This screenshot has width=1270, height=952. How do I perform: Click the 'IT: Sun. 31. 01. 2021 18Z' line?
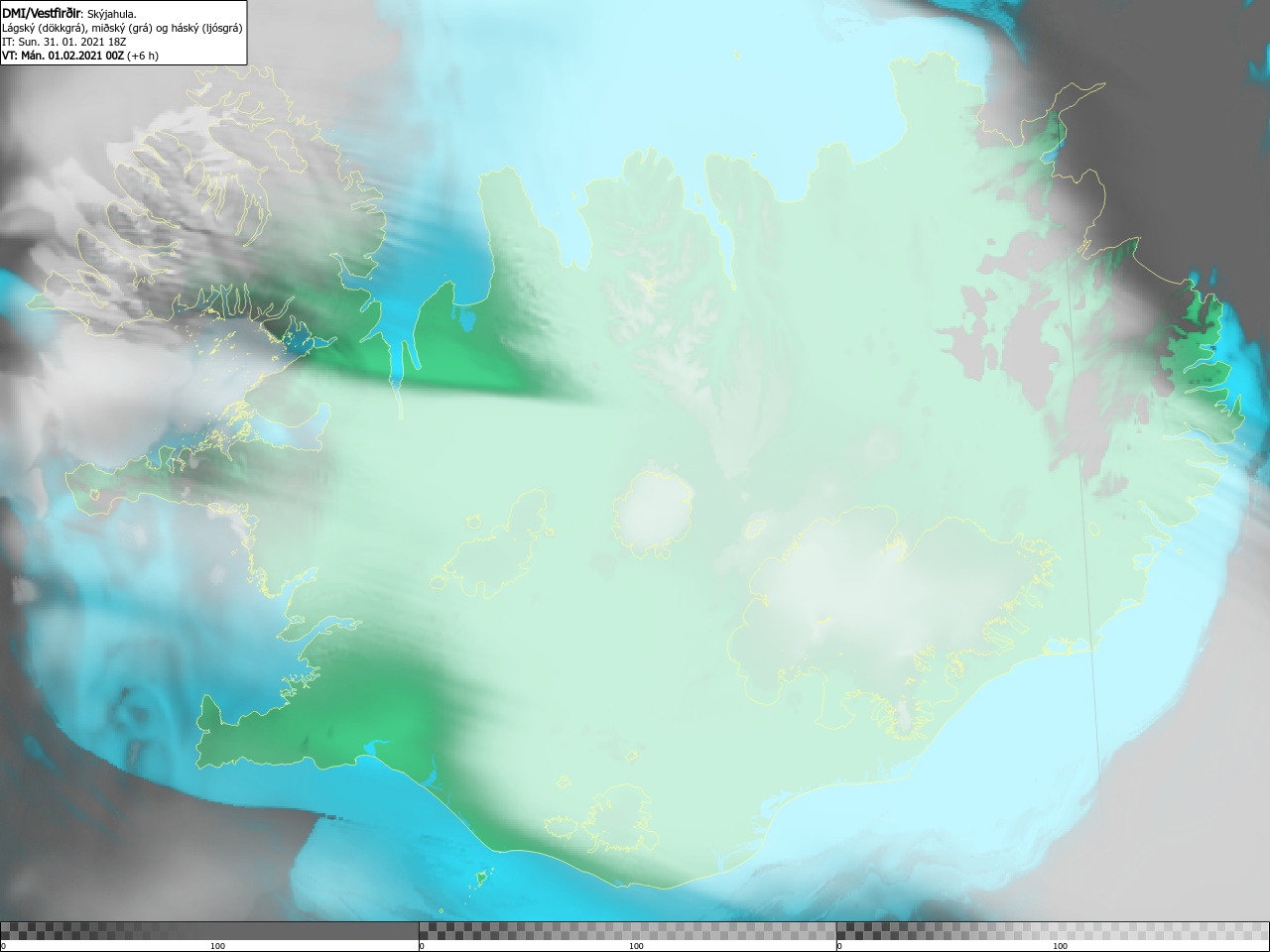(63, 42)
